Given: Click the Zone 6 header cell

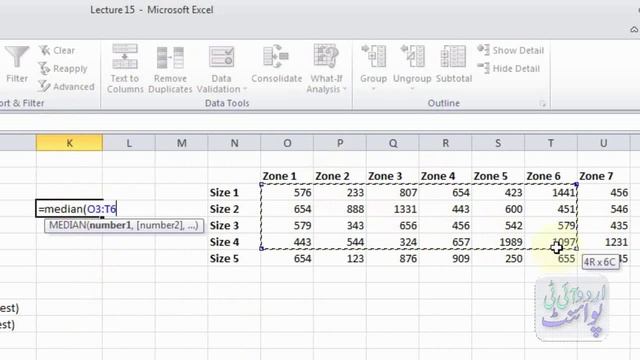Looking at the screenshot, I should point(551,176).
